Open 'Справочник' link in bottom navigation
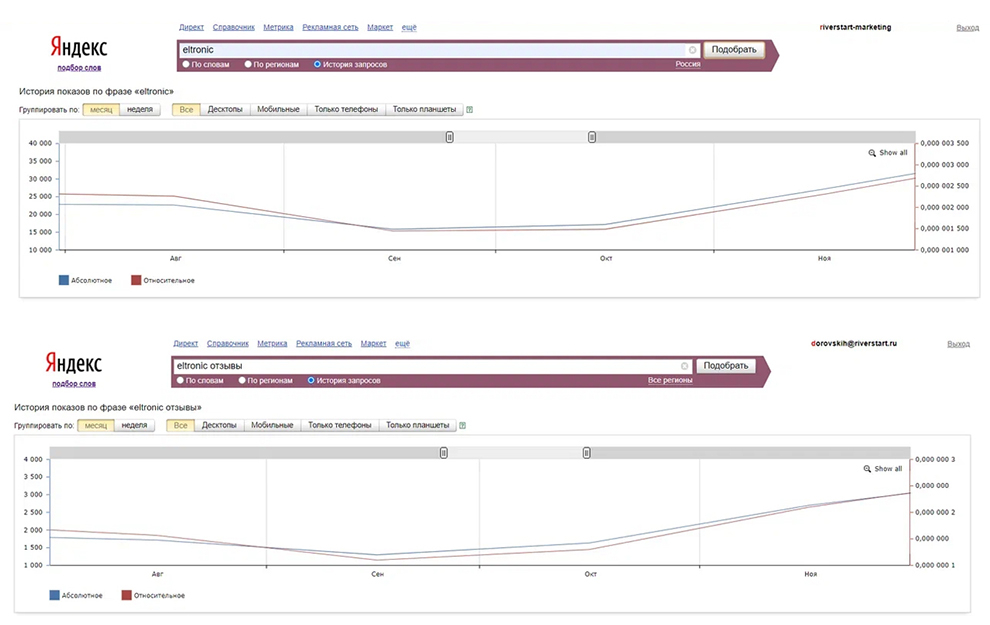The image size is (990, 625). [x=228, y=343]
